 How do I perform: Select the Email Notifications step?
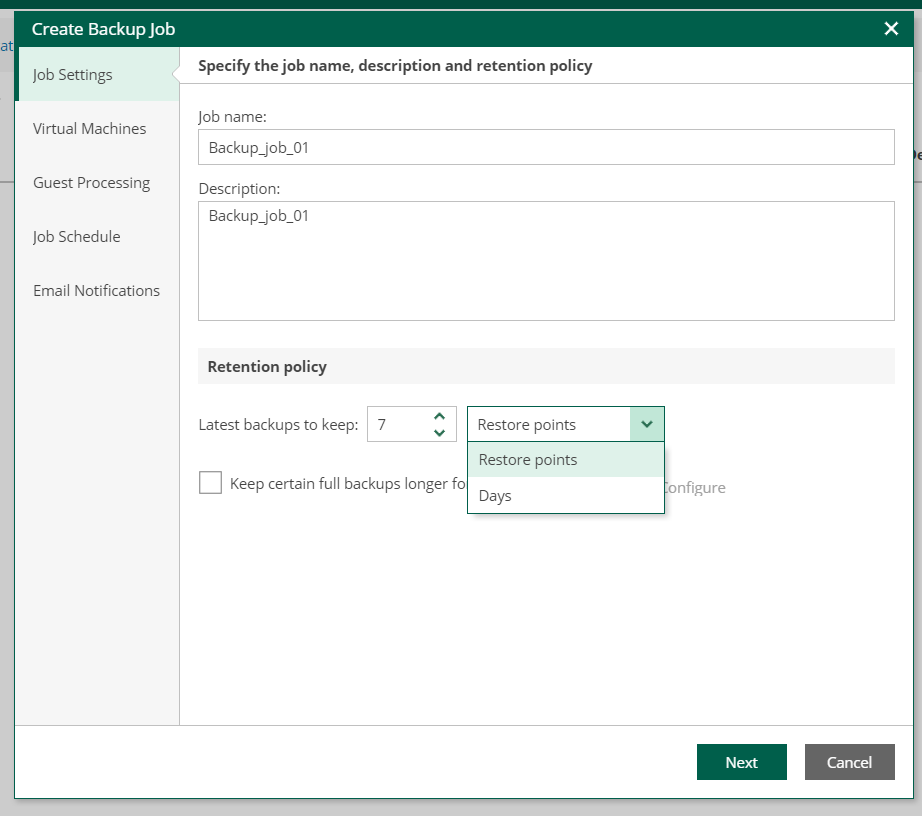click(x=96, y=291)
